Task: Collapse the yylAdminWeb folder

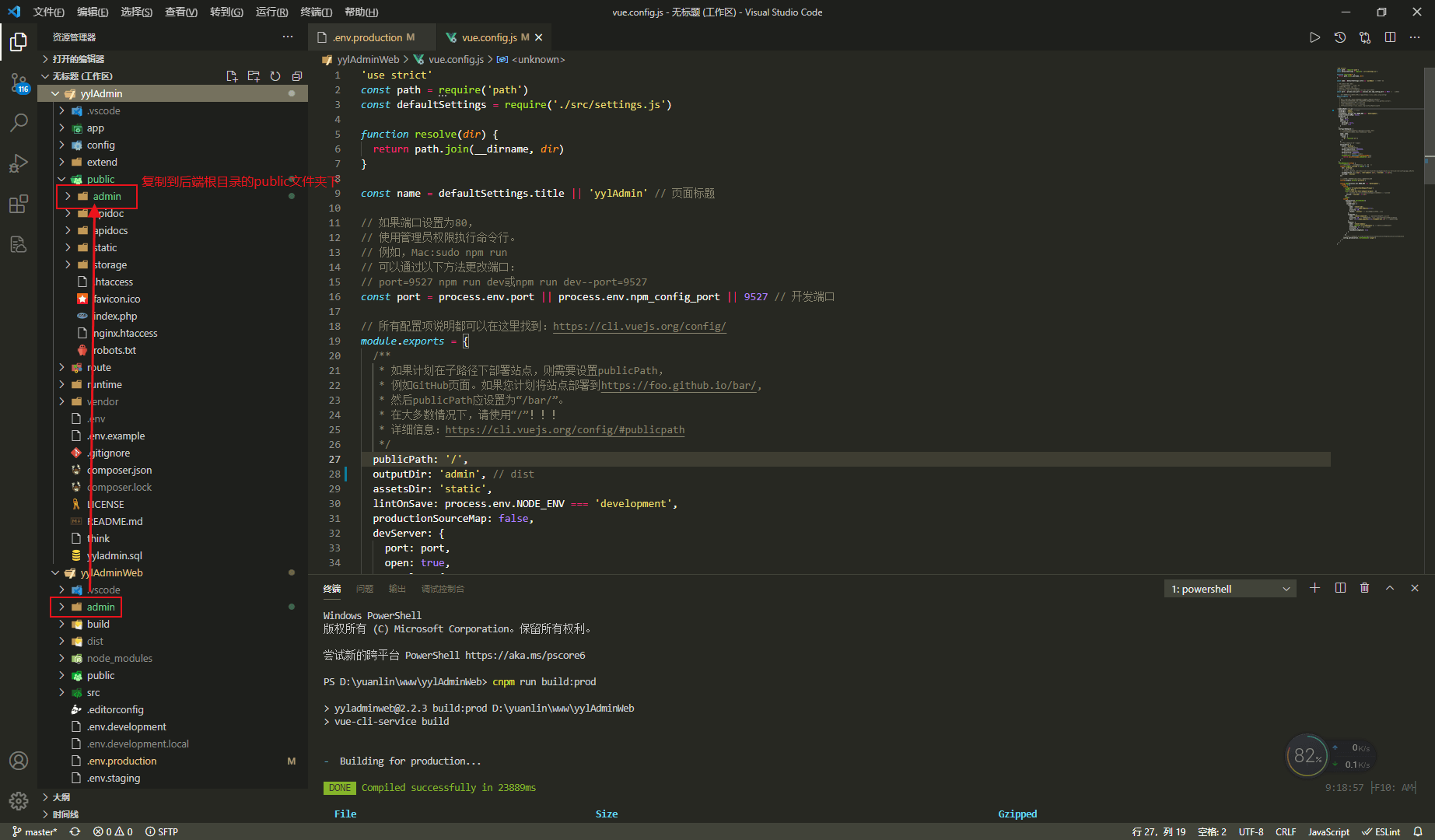Action: coord(55,572)
